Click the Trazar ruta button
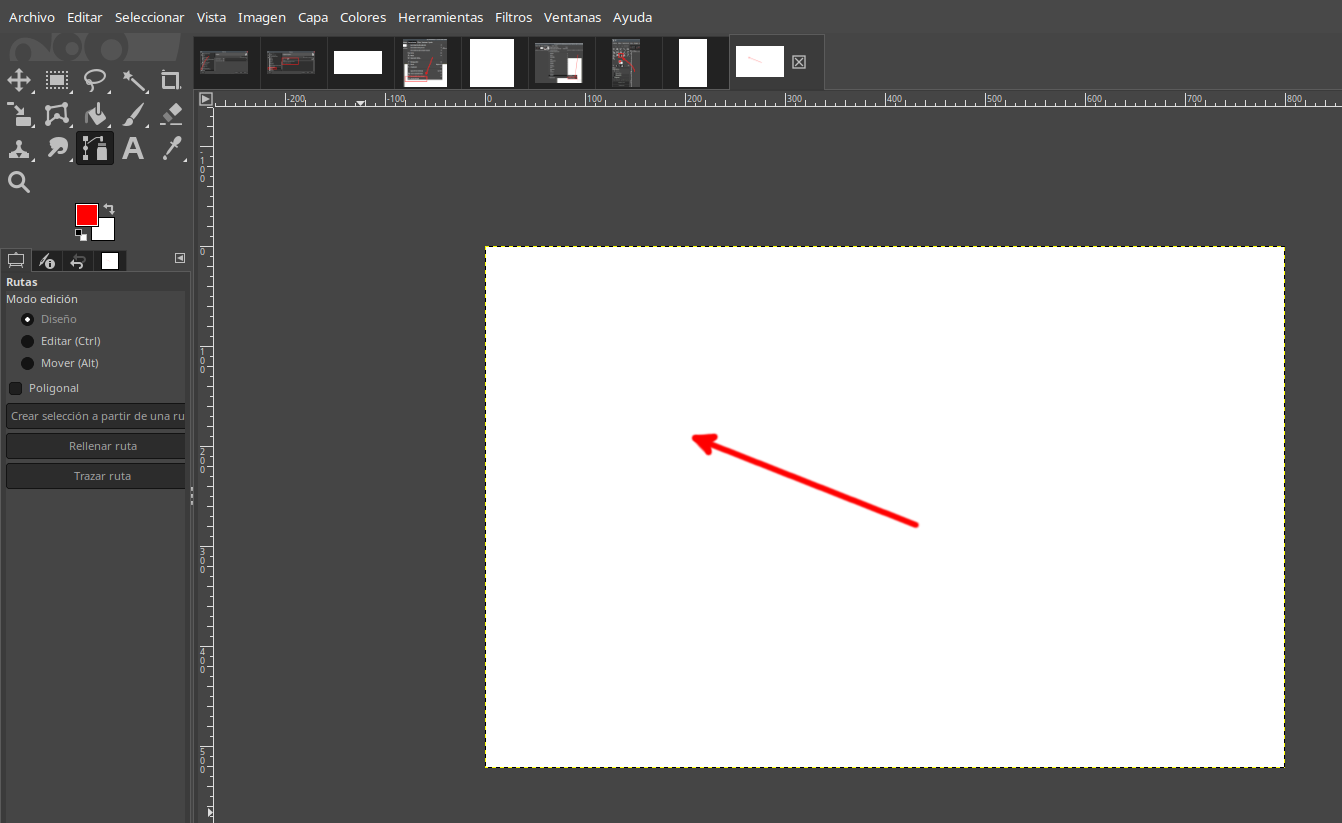The height and width of the screenshot is (823, 1342). pos(96,476)
